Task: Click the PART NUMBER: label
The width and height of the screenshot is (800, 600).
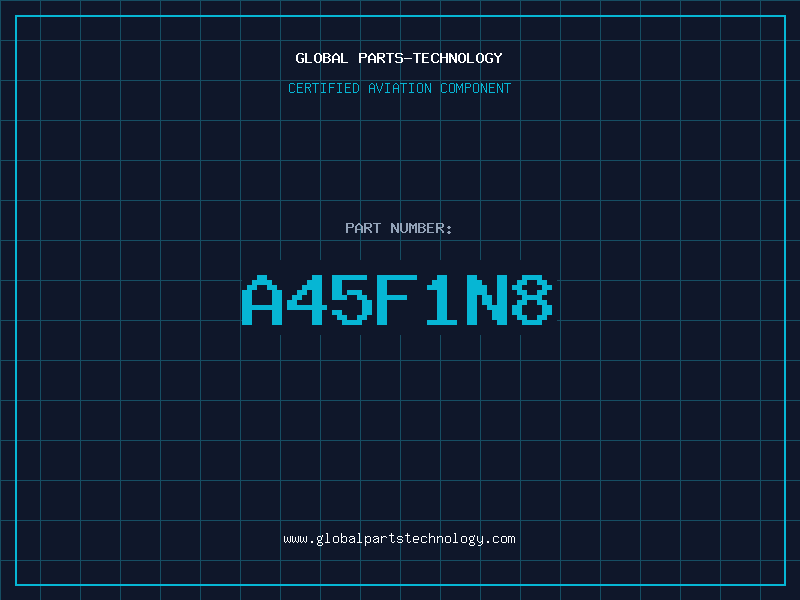Action: pos(399,228)
